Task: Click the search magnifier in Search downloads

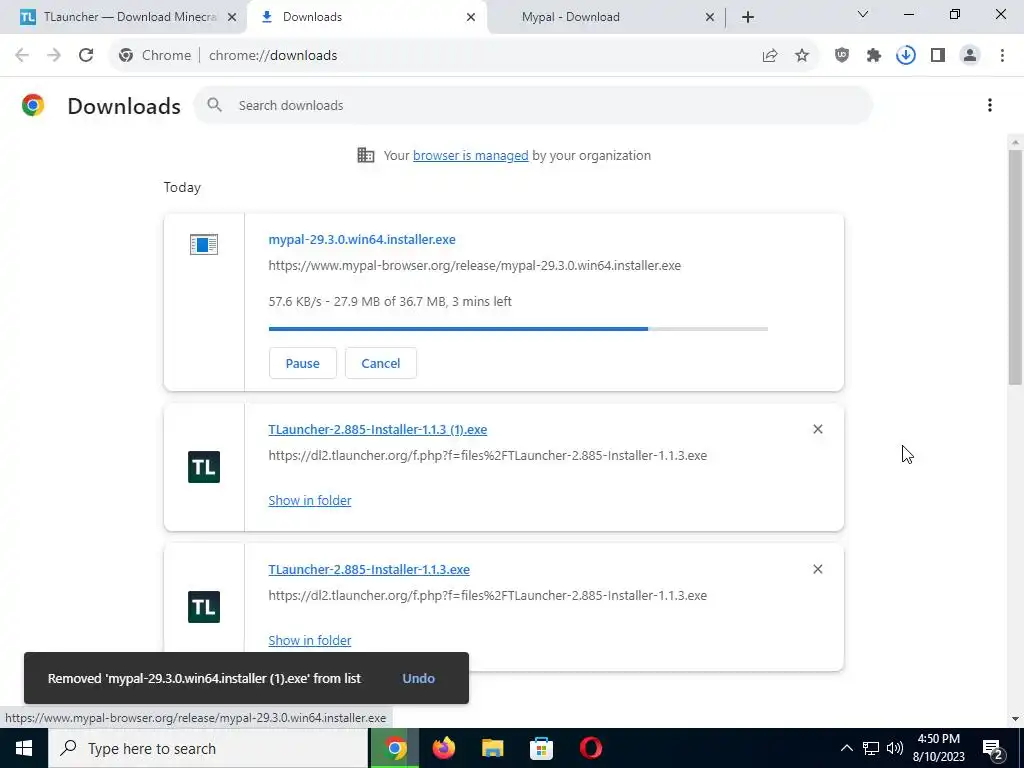Action: click(214, 105)
